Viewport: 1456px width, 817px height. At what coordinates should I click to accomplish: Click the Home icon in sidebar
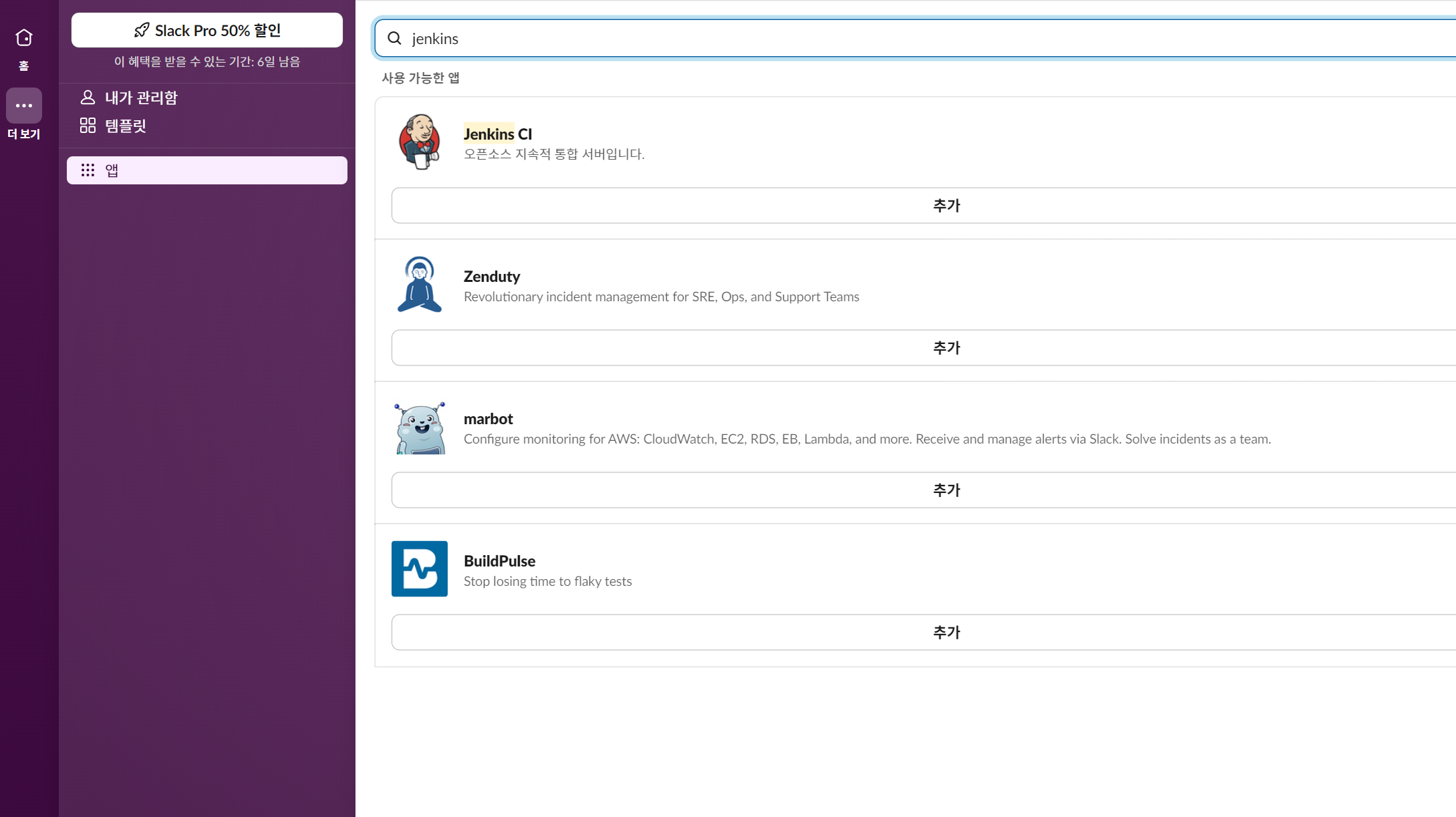coord(24,38)
